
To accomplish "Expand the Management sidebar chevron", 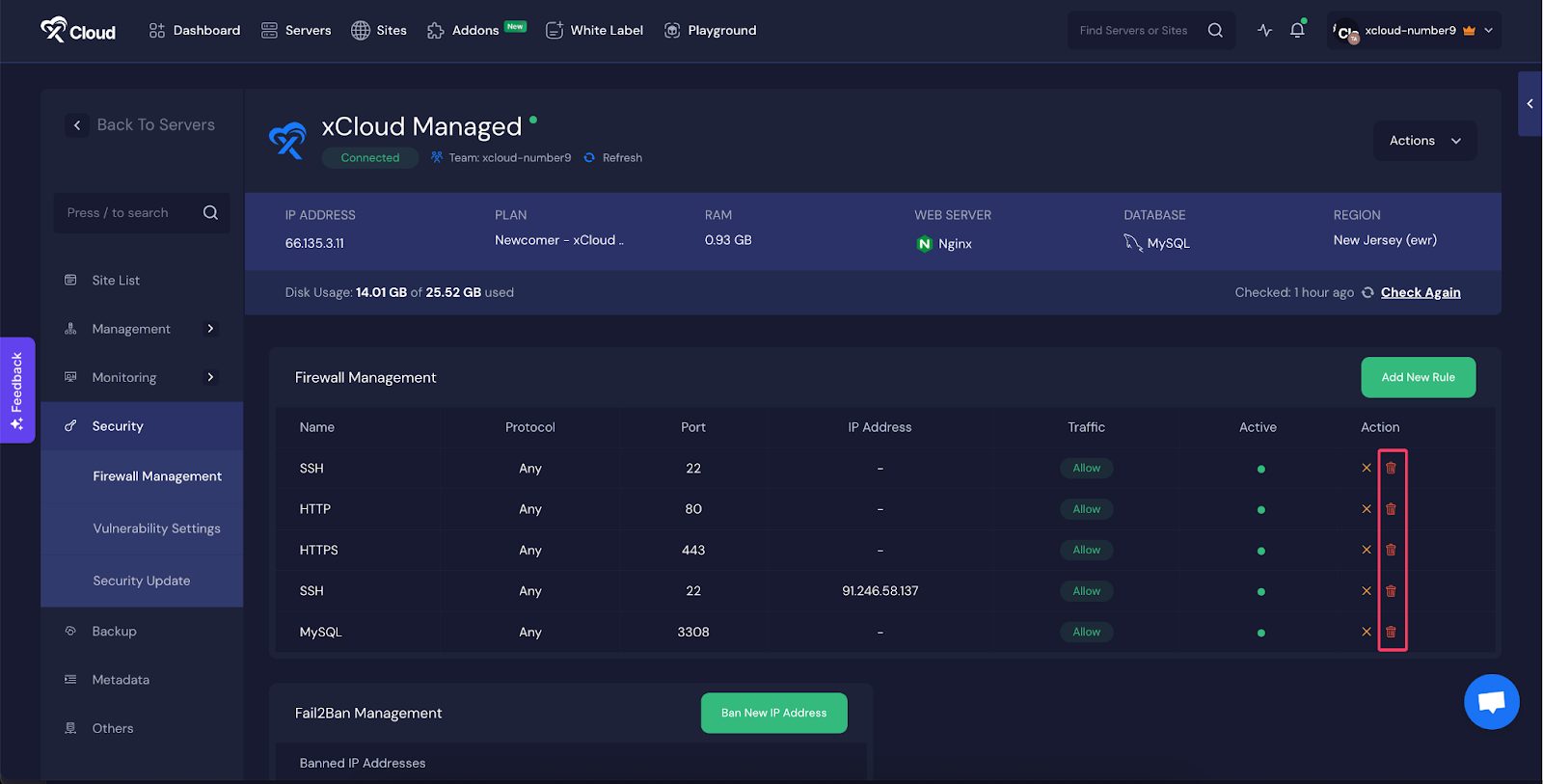I will 210,329.
